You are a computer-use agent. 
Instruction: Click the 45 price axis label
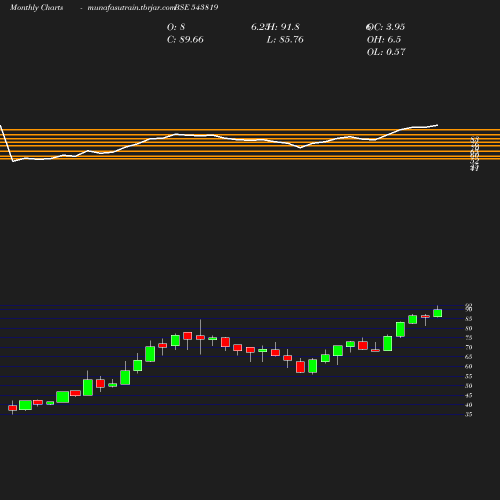tap(469, 395)
